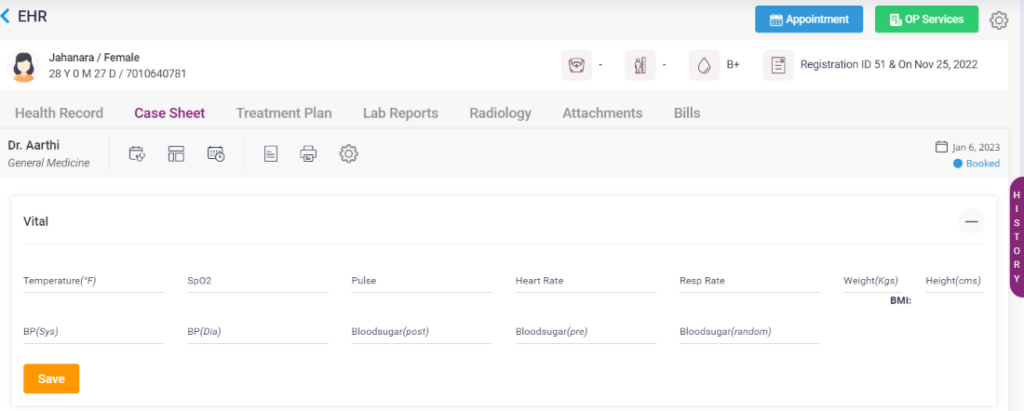Click the registration ID document icon
The height and width of the screenshot is (411, 1024).
pos(777,65)
